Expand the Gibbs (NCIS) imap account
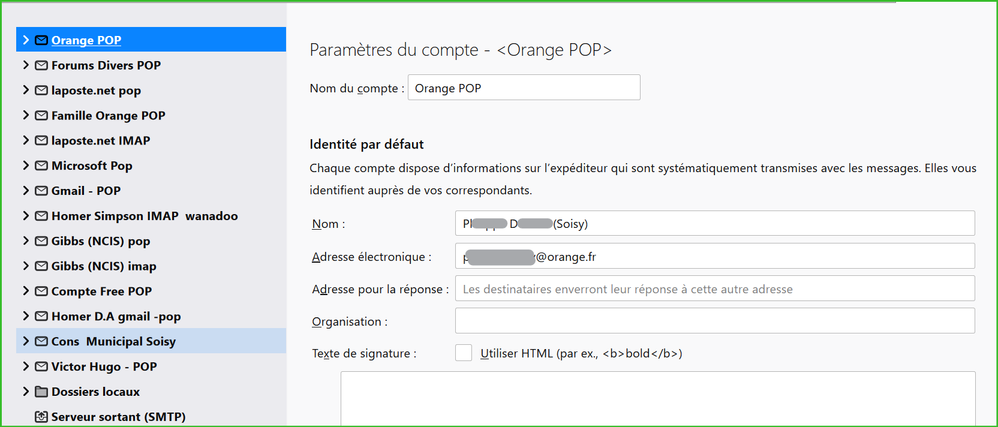998x427 pixels. click(x=26, y=266)
